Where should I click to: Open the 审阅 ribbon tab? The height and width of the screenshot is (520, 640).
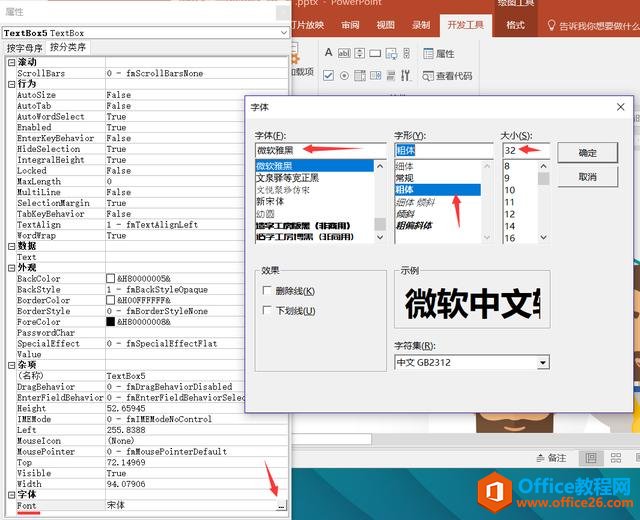[x=350, y=25]
